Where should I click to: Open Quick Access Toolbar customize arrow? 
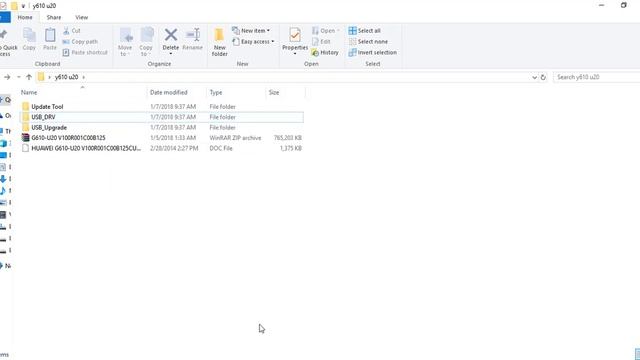[23, 6]
